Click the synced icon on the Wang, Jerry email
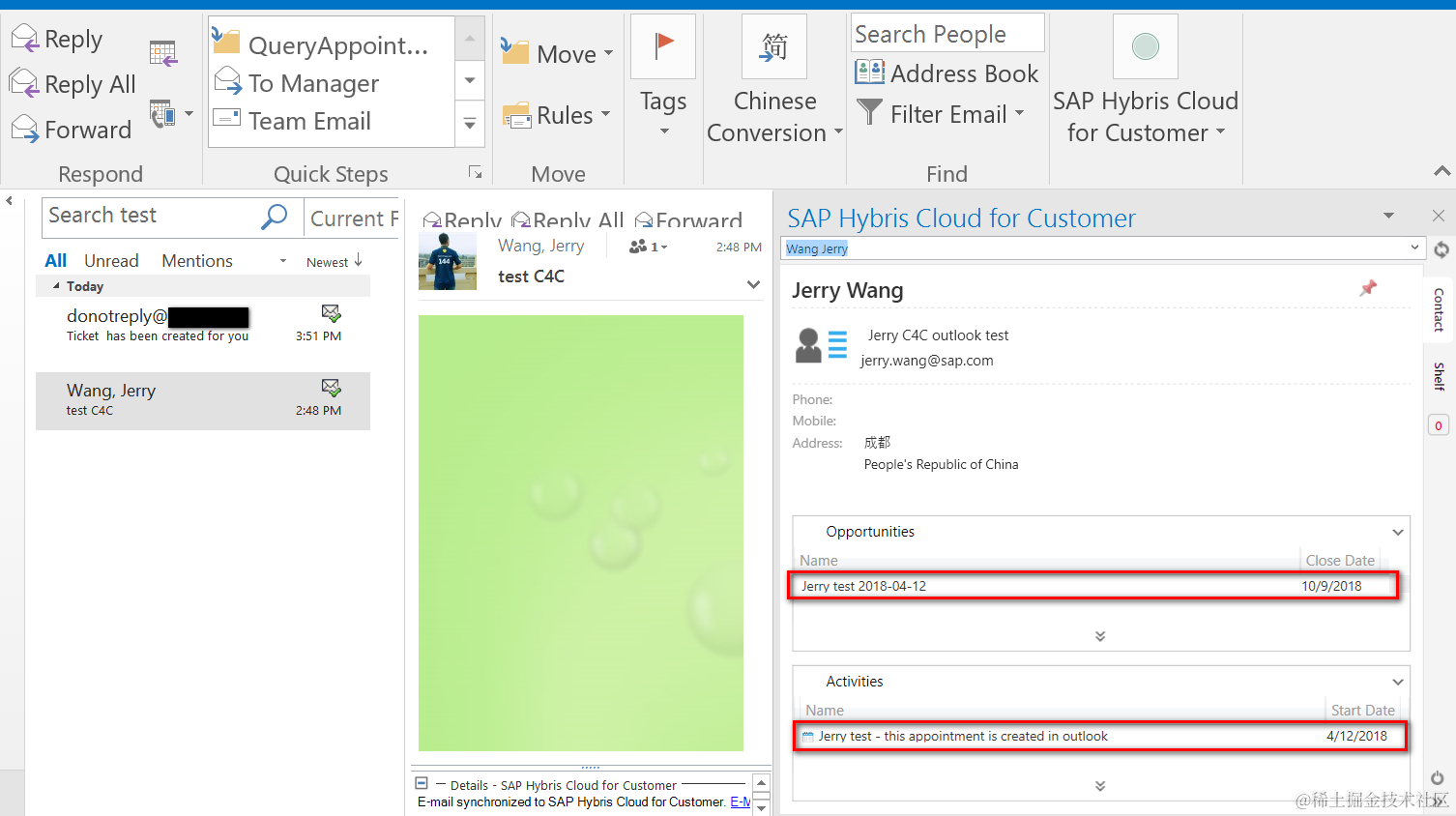1456x816 pixels. click(331, 388)
